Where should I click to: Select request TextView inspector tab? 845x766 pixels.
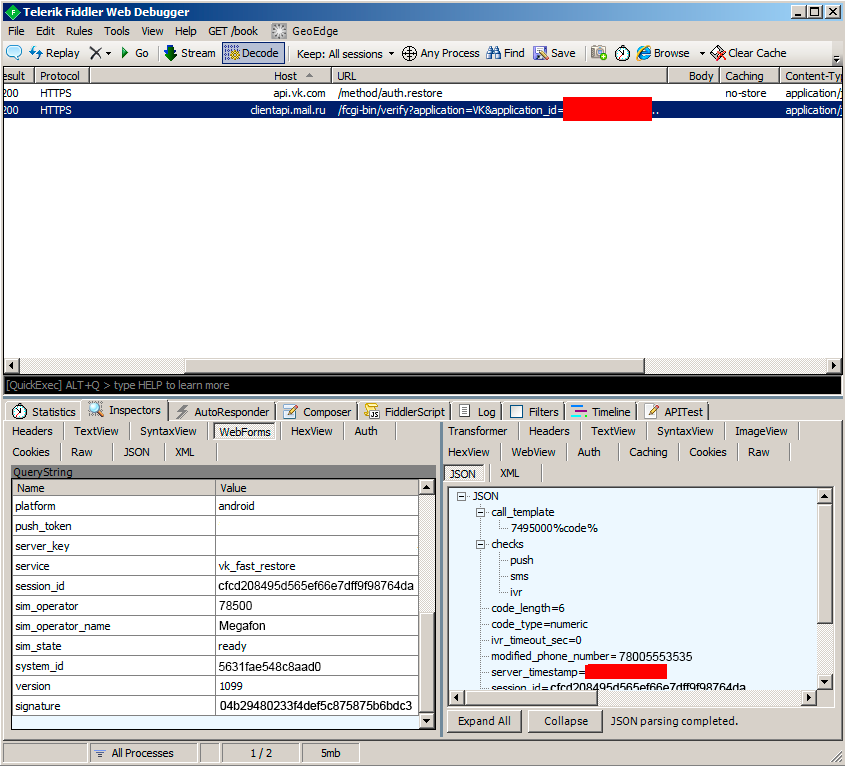click(96, 431)
